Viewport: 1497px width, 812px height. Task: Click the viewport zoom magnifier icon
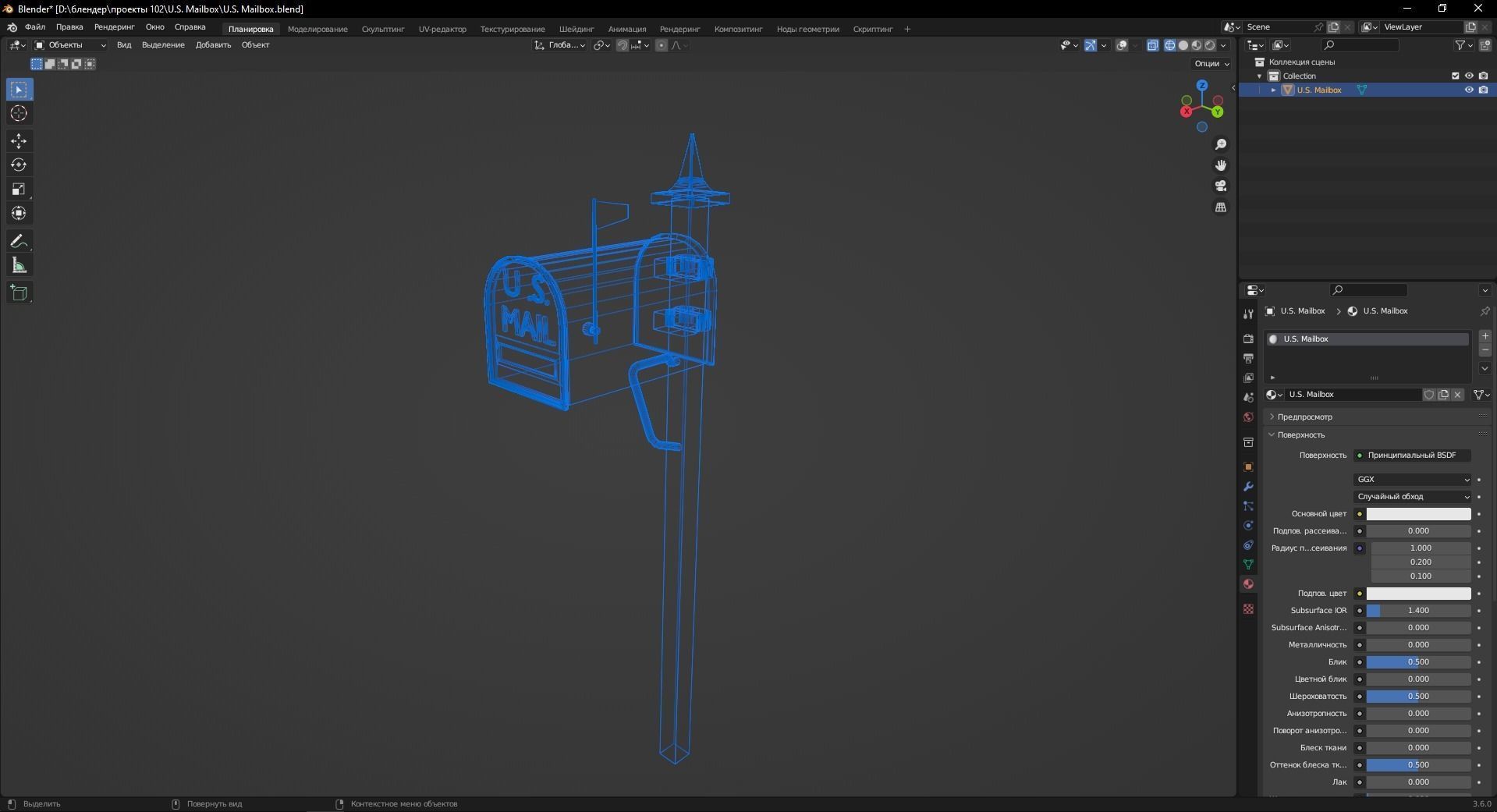1221,144
